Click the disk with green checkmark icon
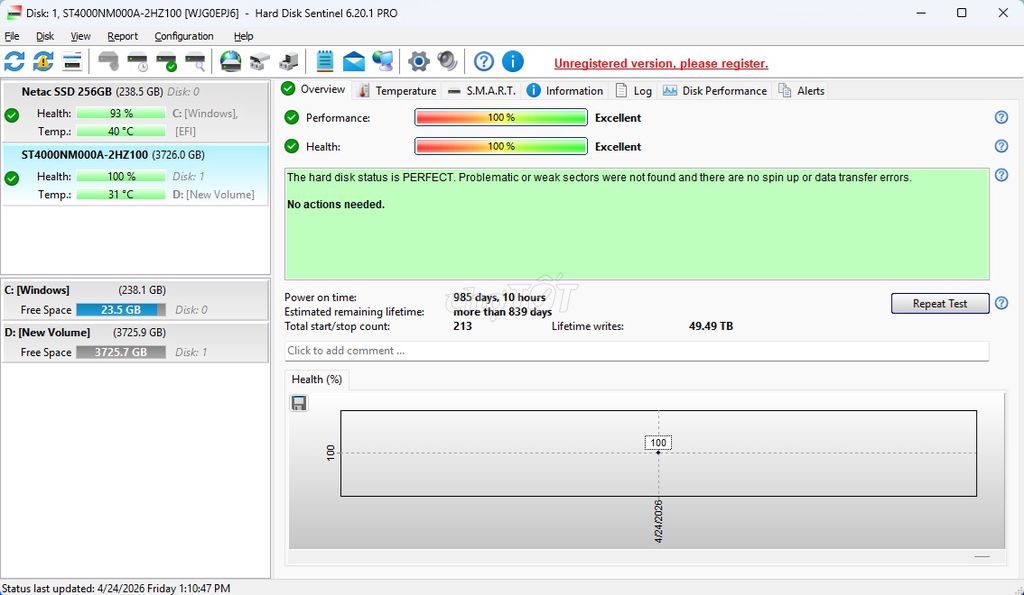The image size is (1024, 595). tap(167, 61)
